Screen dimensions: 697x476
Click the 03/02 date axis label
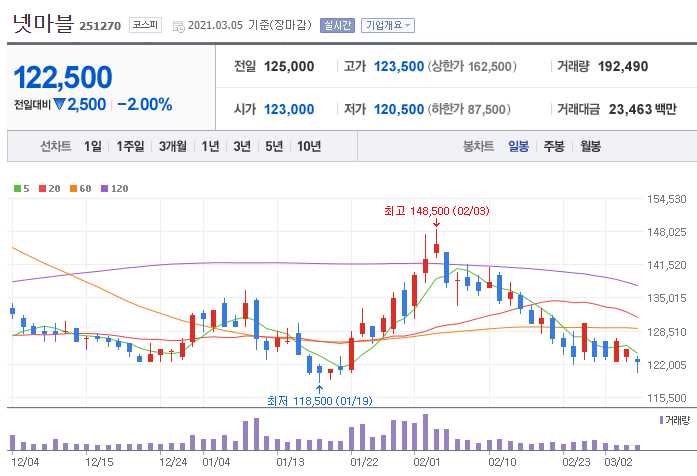(x=618, y=462)
